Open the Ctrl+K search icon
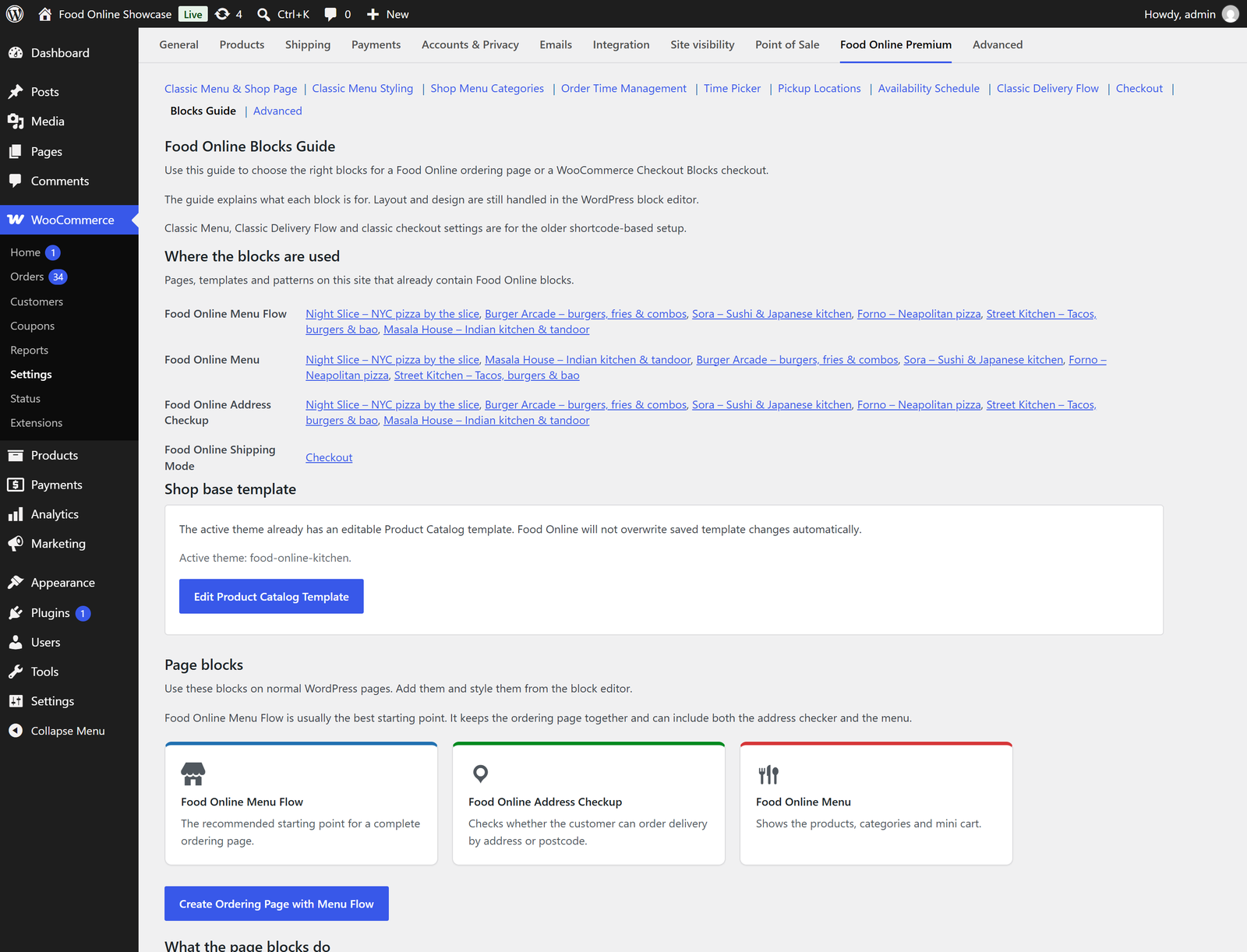The width and height of the screenshot is (1247, 952). click(264, 14)
